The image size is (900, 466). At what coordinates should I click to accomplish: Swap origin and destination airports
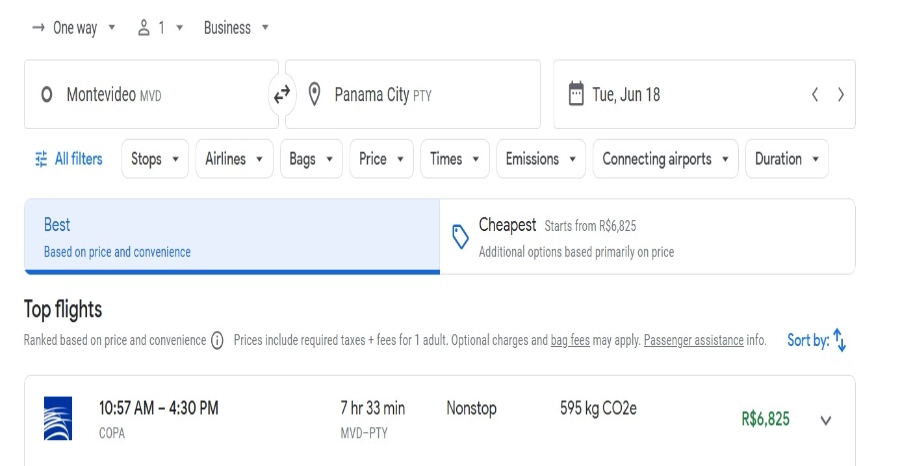click(x=282, y=95)
